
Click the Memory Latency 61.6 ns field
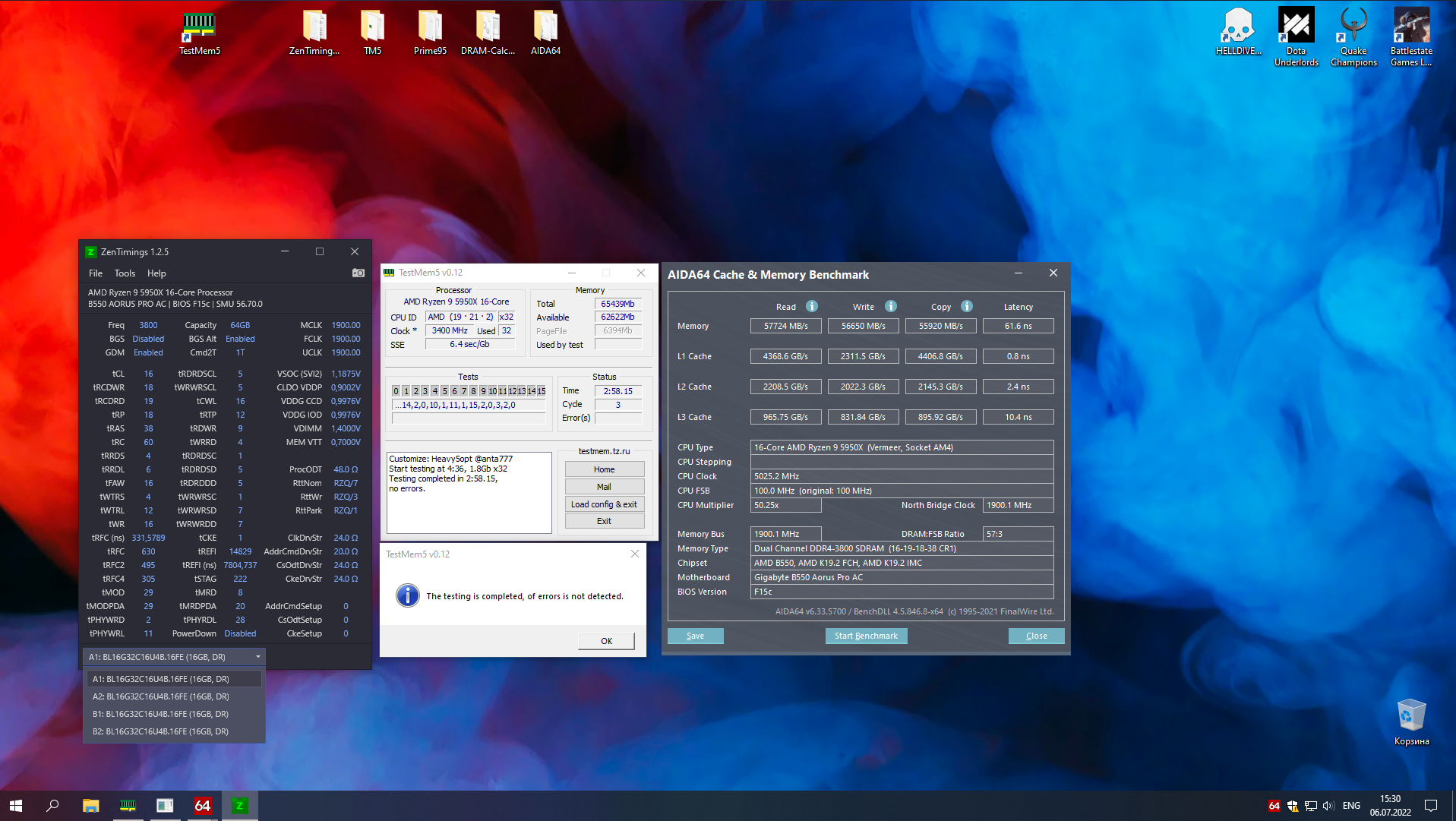(1019, 326)
